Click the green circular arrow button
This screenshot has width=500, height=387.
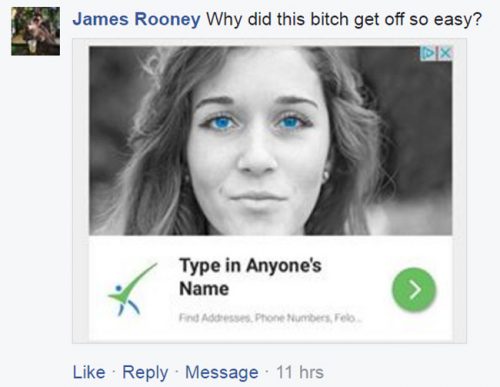(414, 290)
